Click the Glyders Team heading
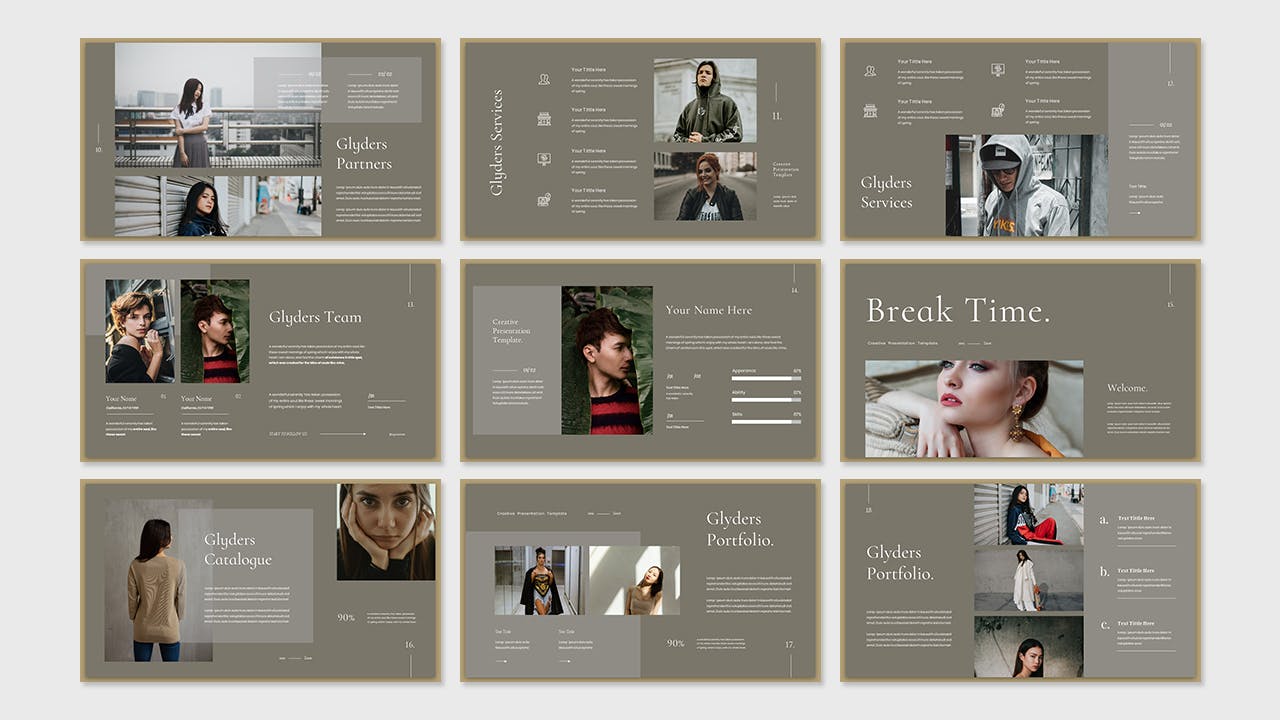Viewport: 1280px width, 720px height. coord(315,317)
